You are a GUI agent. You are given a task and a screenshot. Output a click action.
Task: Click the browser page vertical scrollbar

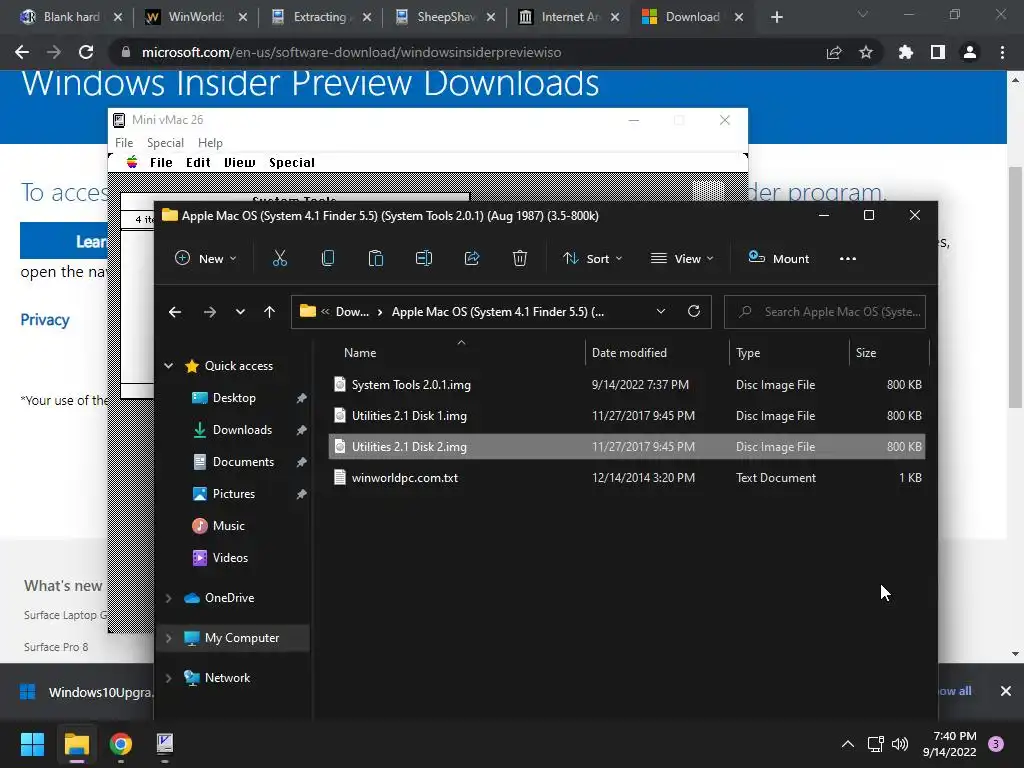click(x=1015, y=287)
